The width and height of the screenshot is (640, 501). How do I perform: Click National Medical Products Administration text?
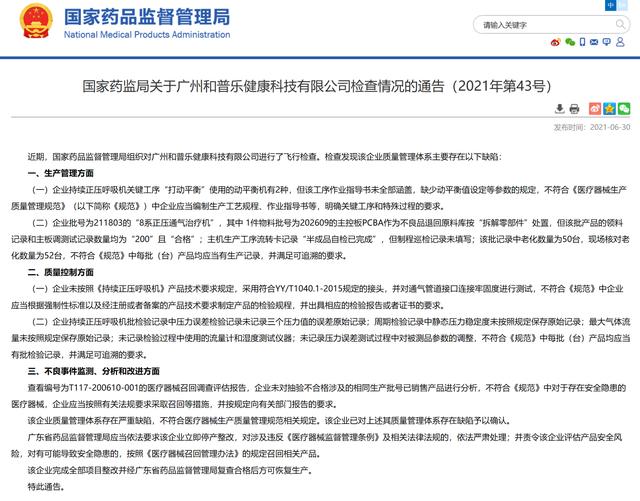click(x=147, y=35)
